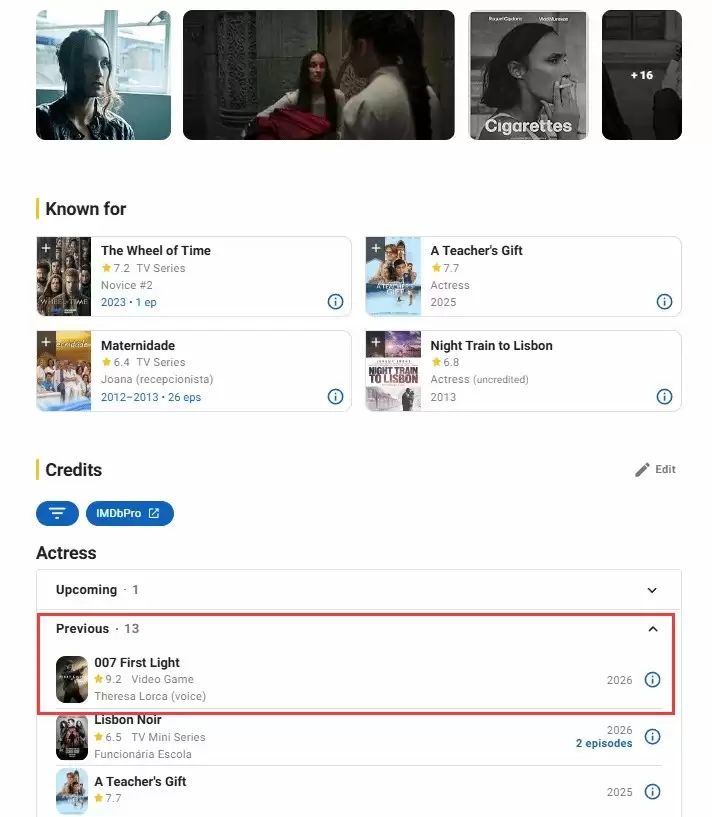Open info icon for 007 First Light
The image size is (712, 817).
coord(652,679)
